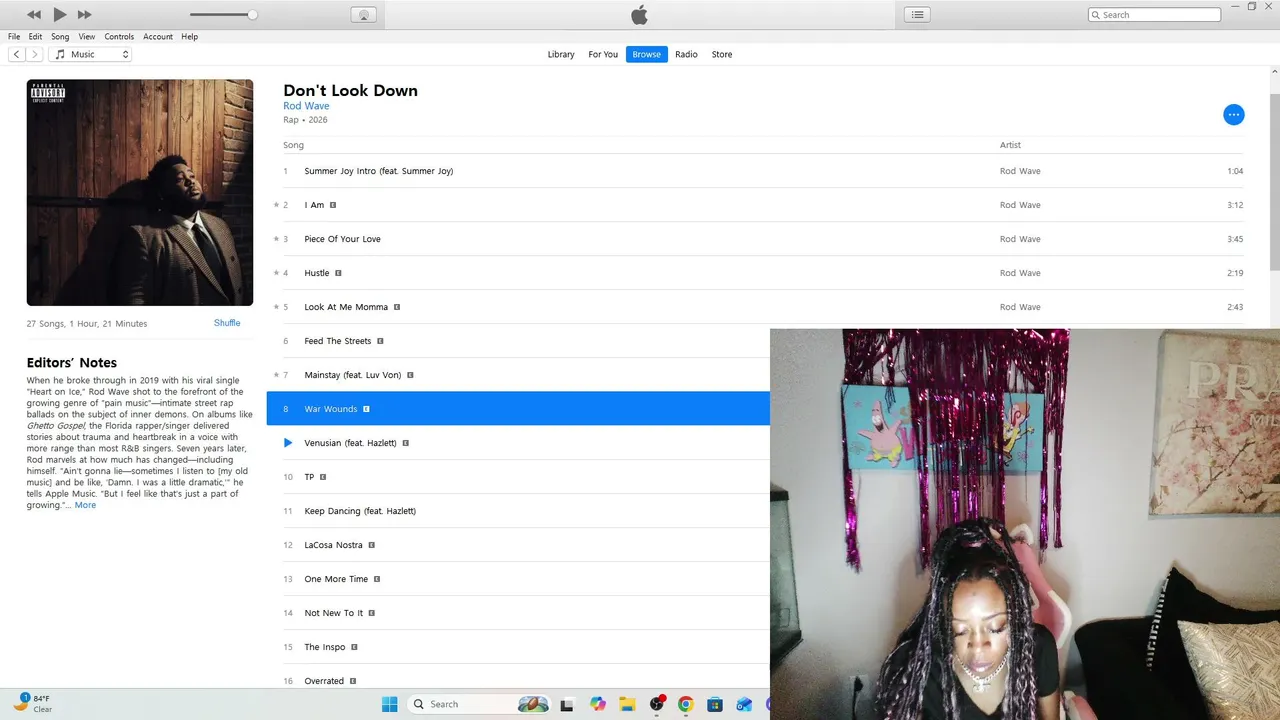Click the 1:04 duration of Summer Joy Intro
The width and height of the screenshot is (1280, 720).
coord(1235,171)
